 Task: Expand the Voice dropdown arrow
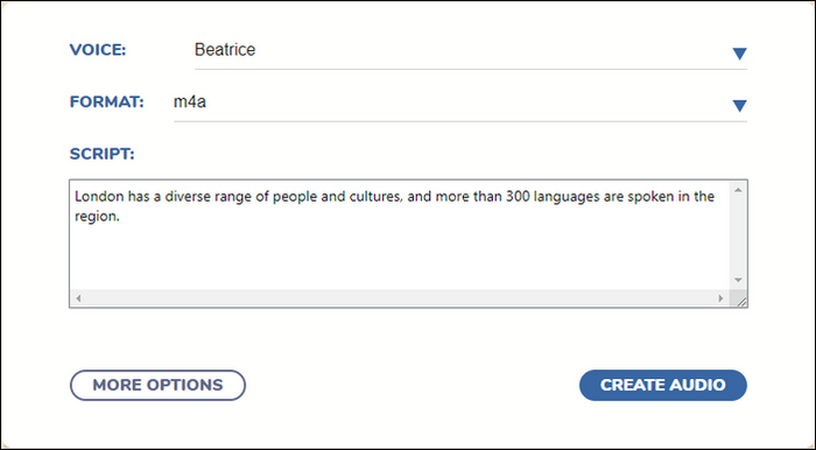tap(739, 54)
